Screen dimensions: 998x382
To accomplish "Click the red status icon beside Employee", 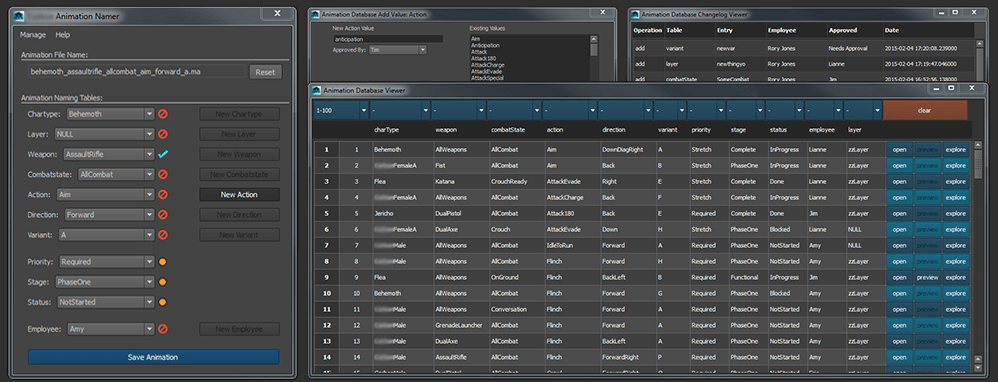I will (162, 329).
